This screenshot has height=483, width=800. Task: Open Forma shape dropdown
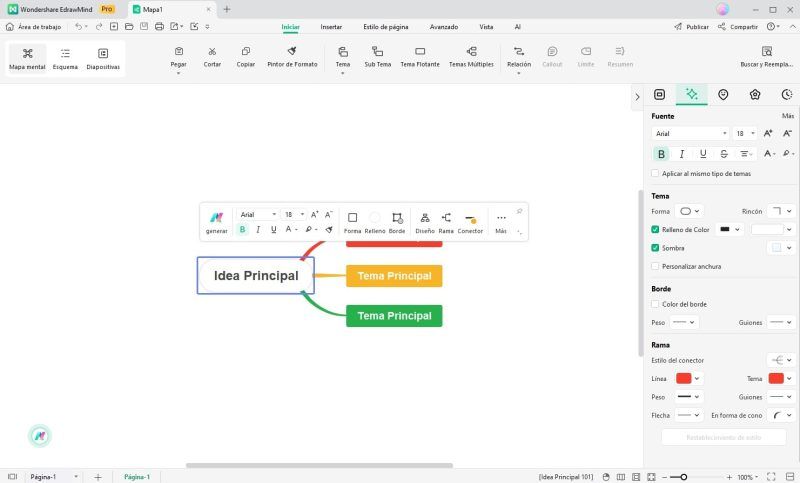[689, 211]
